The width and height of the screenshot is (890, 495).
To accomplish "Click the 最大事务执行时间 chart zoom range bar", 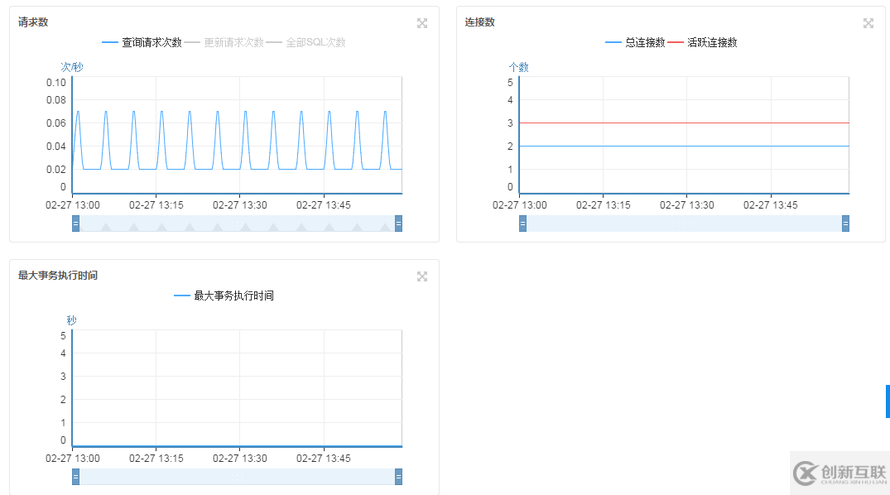I will 237,477.
